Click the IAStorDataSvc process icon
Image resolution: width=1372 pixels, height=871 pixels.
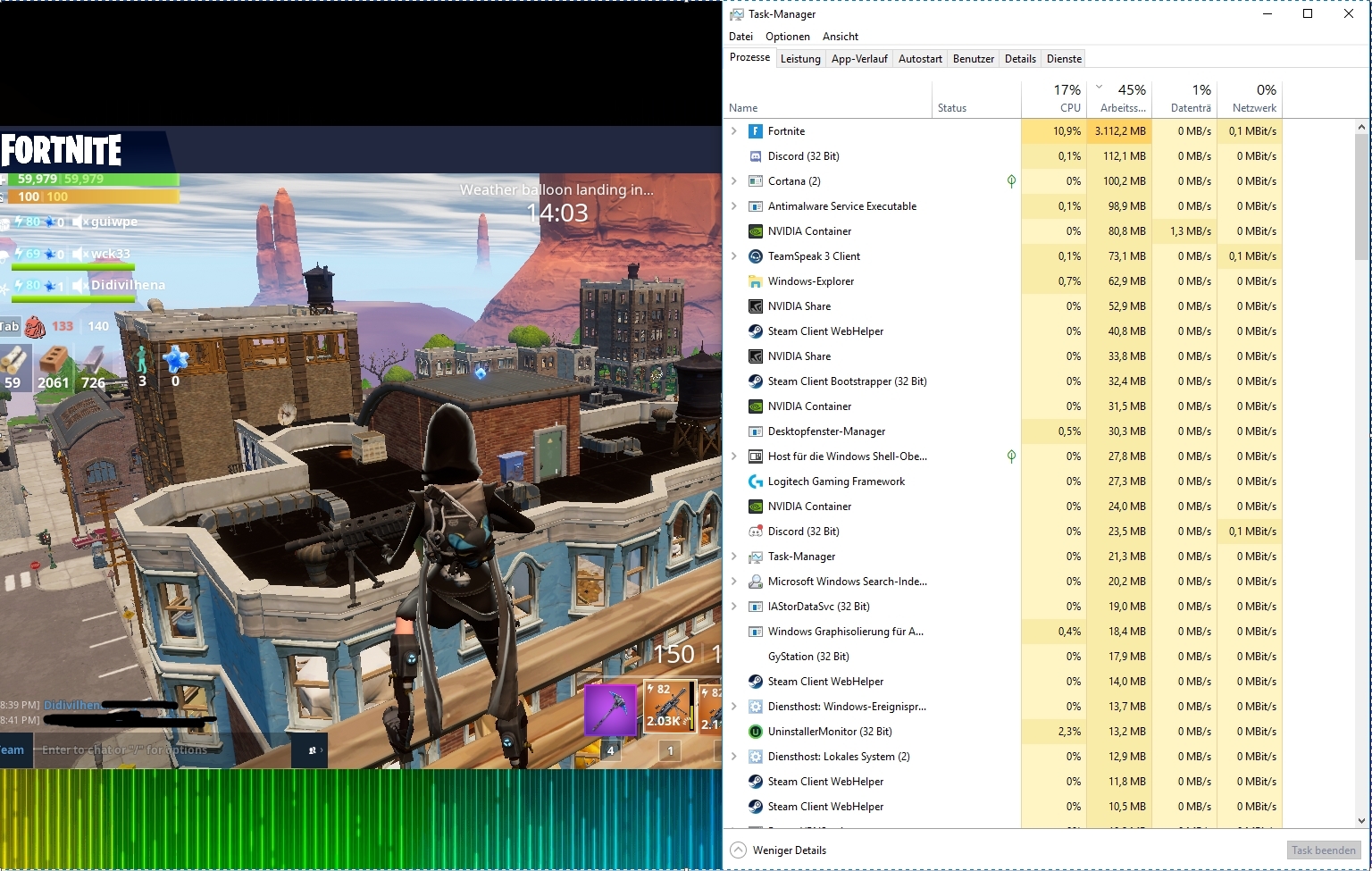[755, 607]
